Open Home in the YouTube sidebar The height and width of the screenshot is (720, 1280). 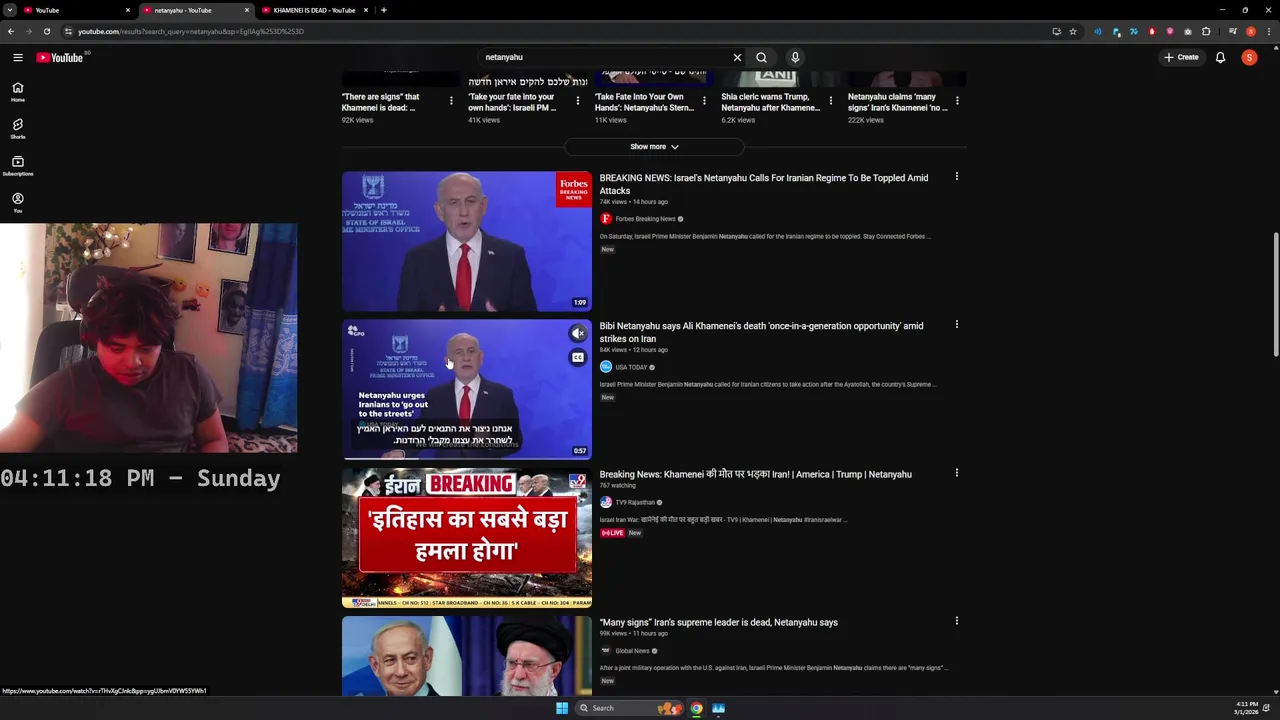(x=17, y=92)
